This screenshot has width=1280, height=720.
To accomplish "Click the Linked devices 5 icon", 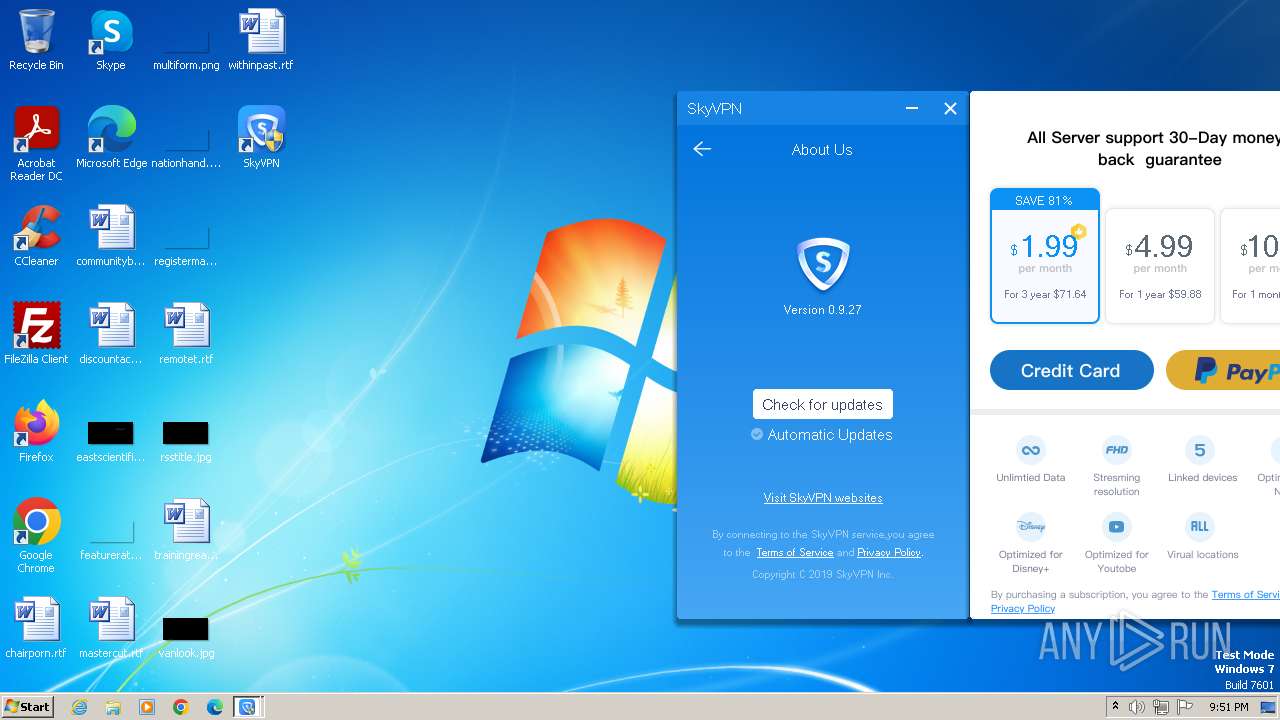I will (x=1200, y=450).
